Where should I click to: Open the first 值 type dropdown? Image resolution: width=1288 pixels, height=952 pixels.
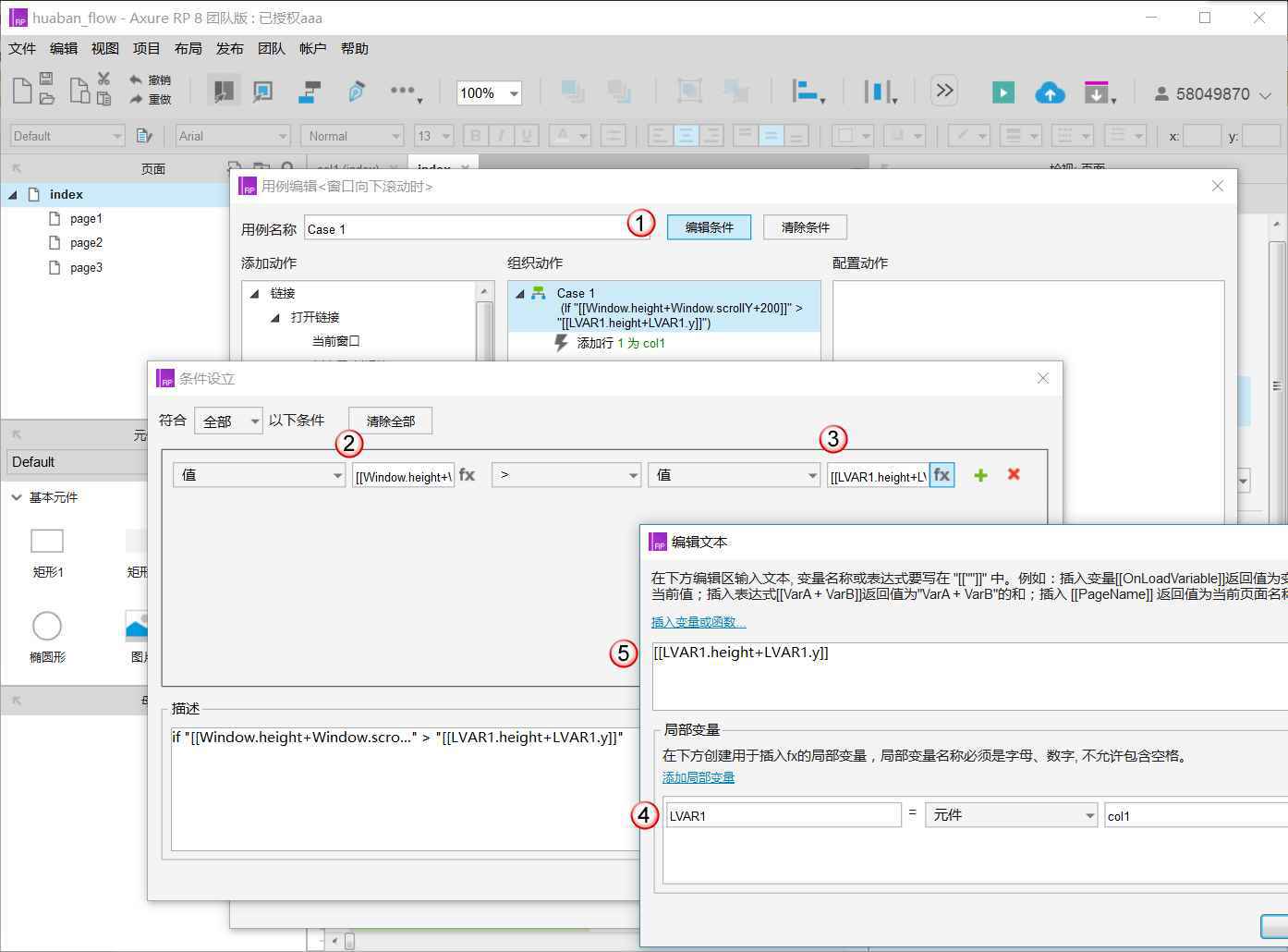tap(259, 475)
